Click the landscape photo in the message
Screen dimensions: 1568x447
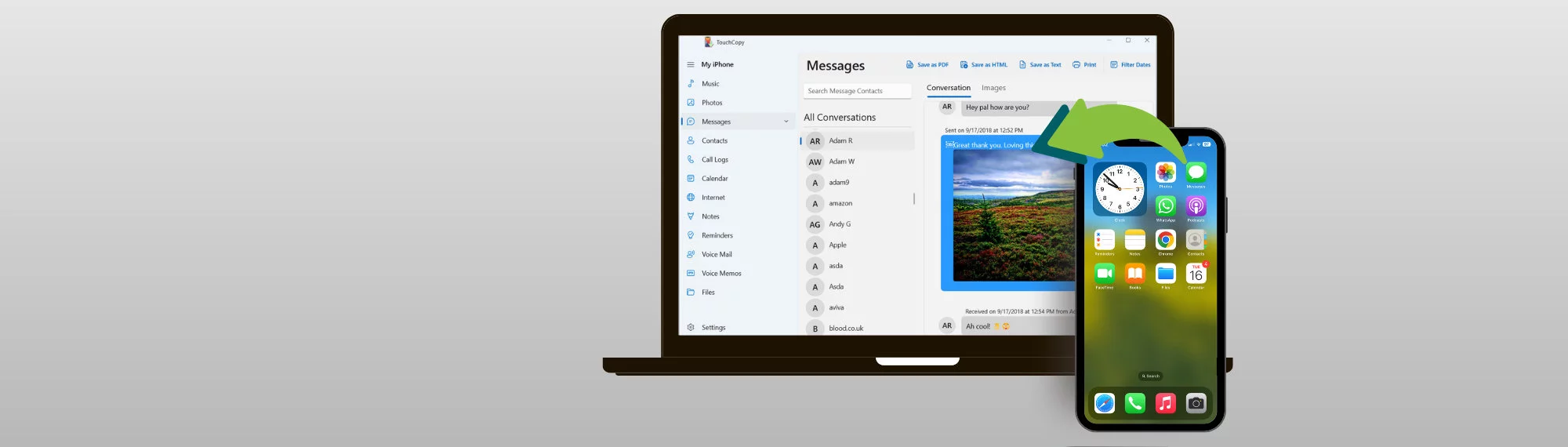1014,216
